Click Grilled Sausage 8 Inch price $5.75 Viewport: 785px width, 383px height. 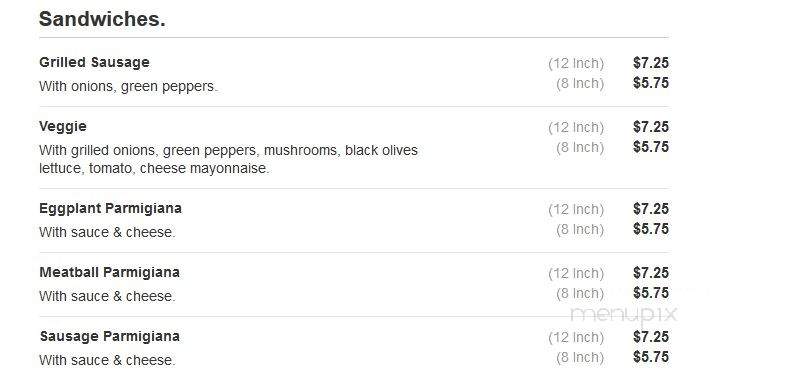point(651,83)
